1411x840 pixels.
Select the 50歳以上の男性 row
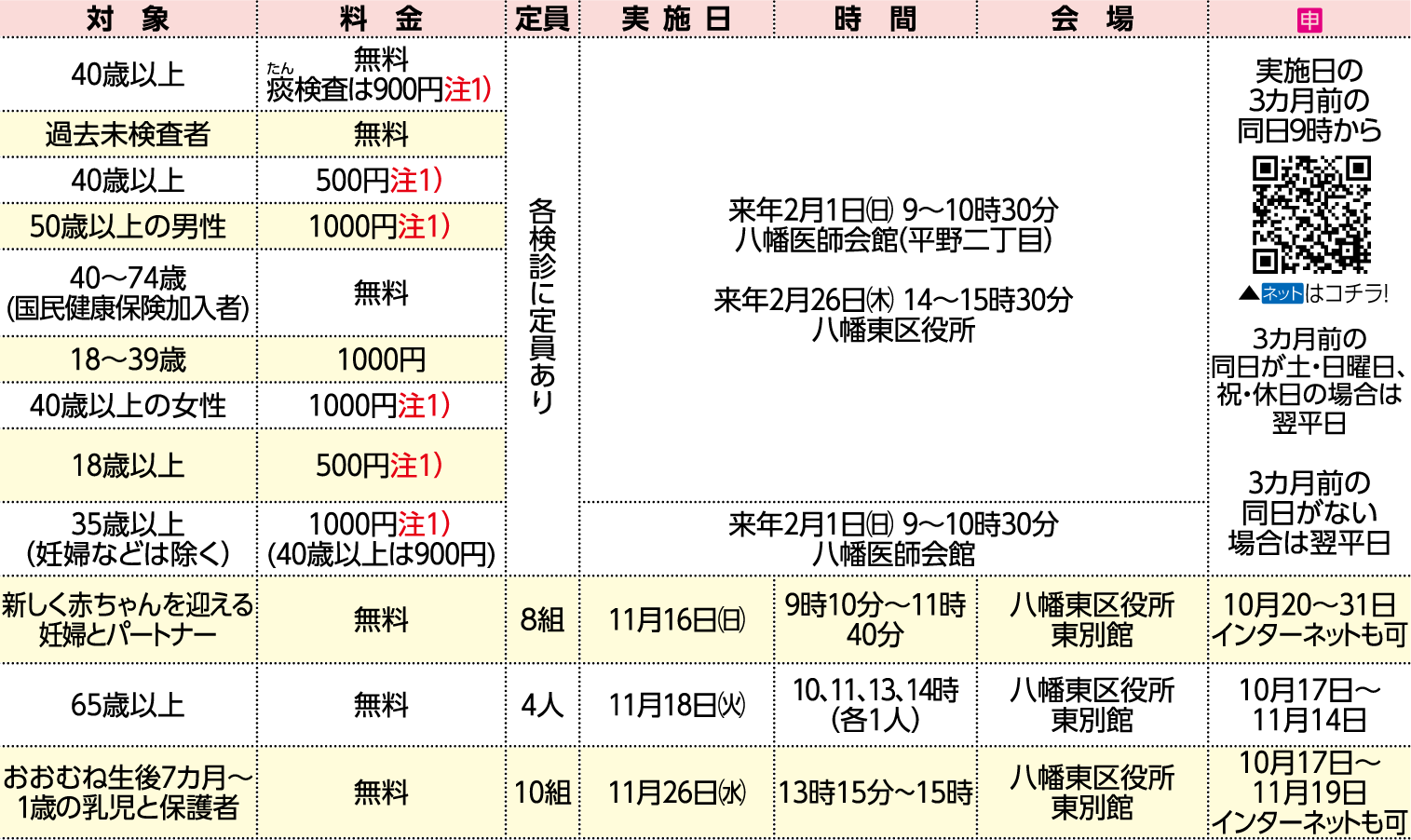pos(128,226)
